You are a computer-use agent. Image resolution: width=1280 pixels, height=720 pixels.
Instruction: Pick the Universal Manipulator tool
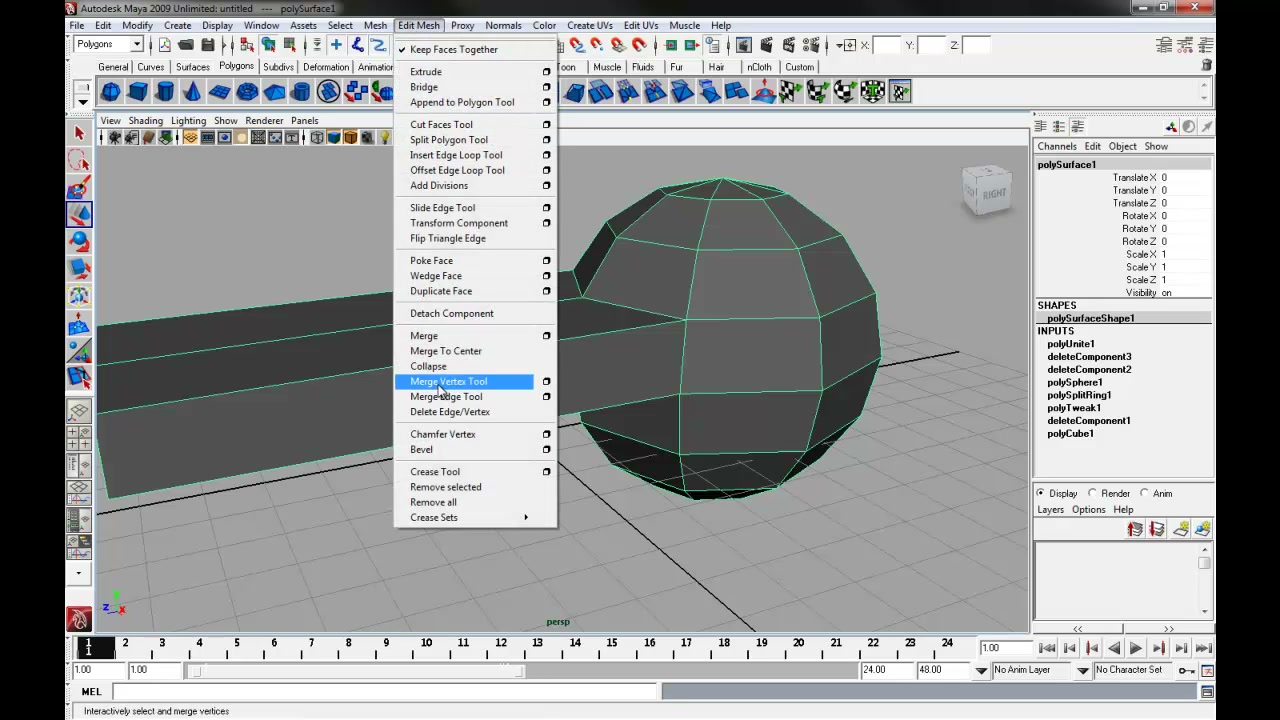[79, 295]
